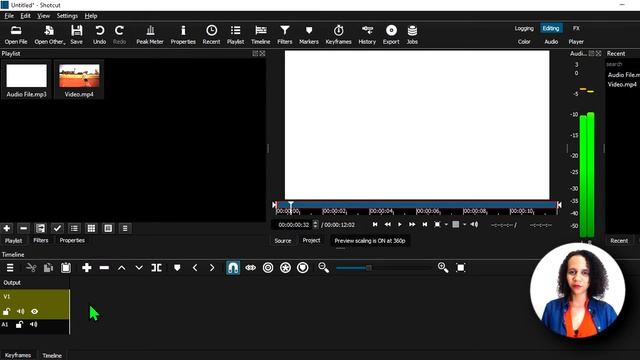Click the playlist update icon

(x=40, y=228)
